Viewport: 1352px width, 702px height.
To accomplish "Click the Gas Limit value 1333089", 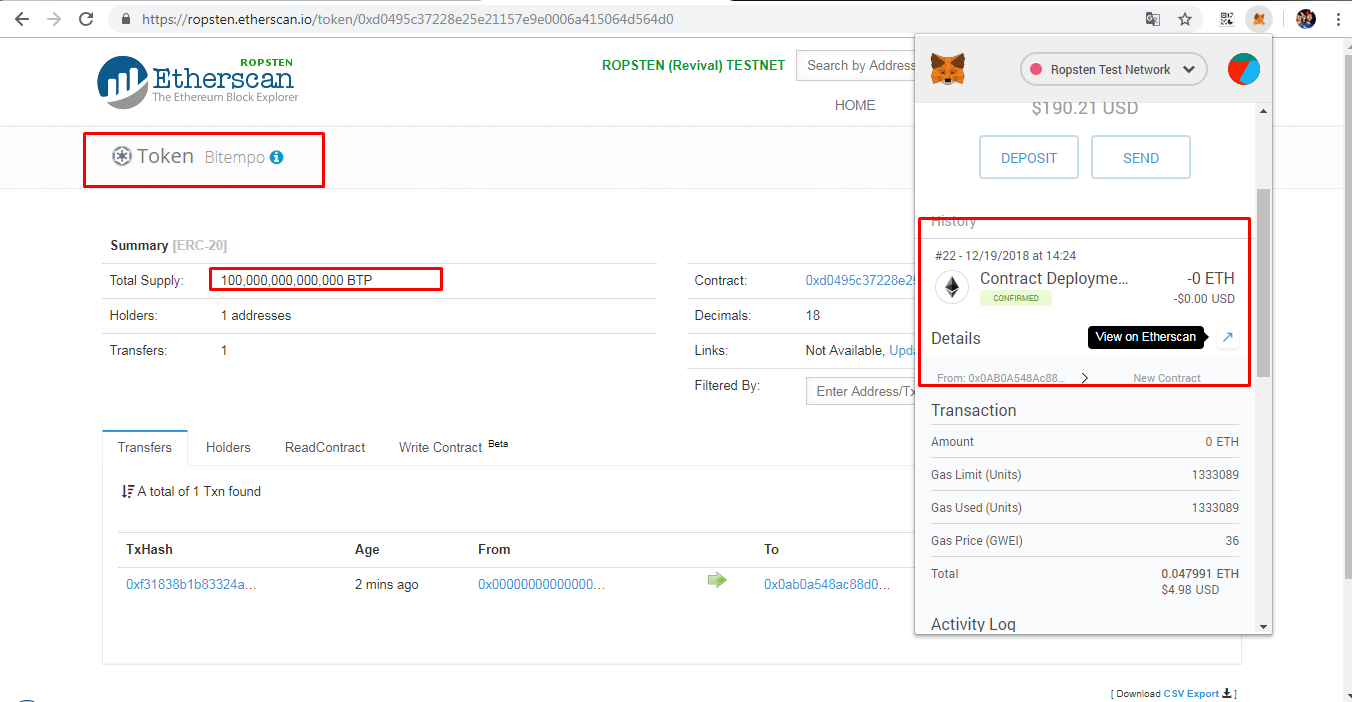I will 1215,475.
